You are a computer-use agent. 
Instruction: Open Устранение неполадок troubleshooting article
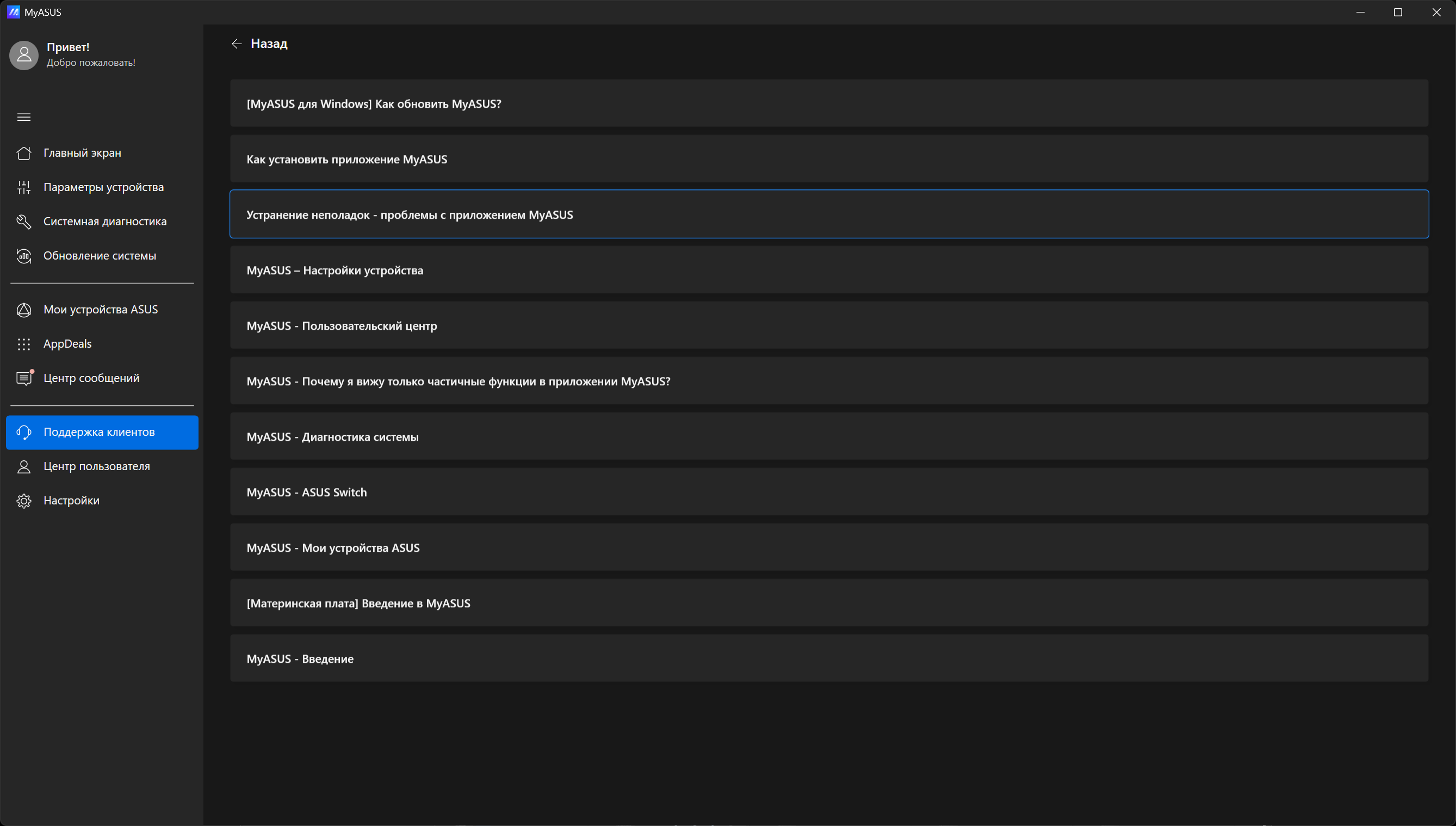click(x=829, y=214)
